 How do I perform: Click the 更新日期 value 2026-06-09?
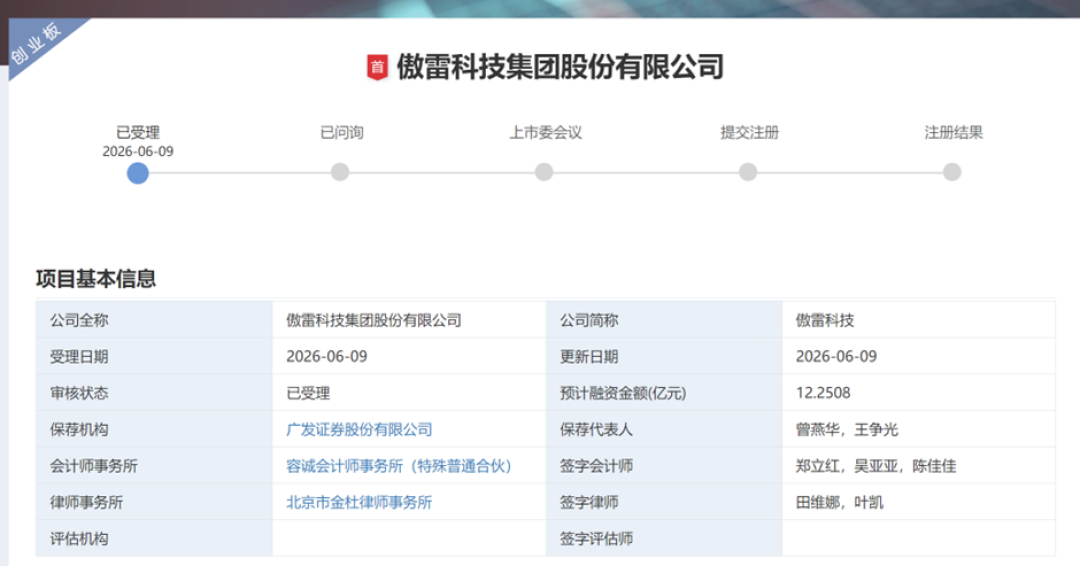coord(836,357)
